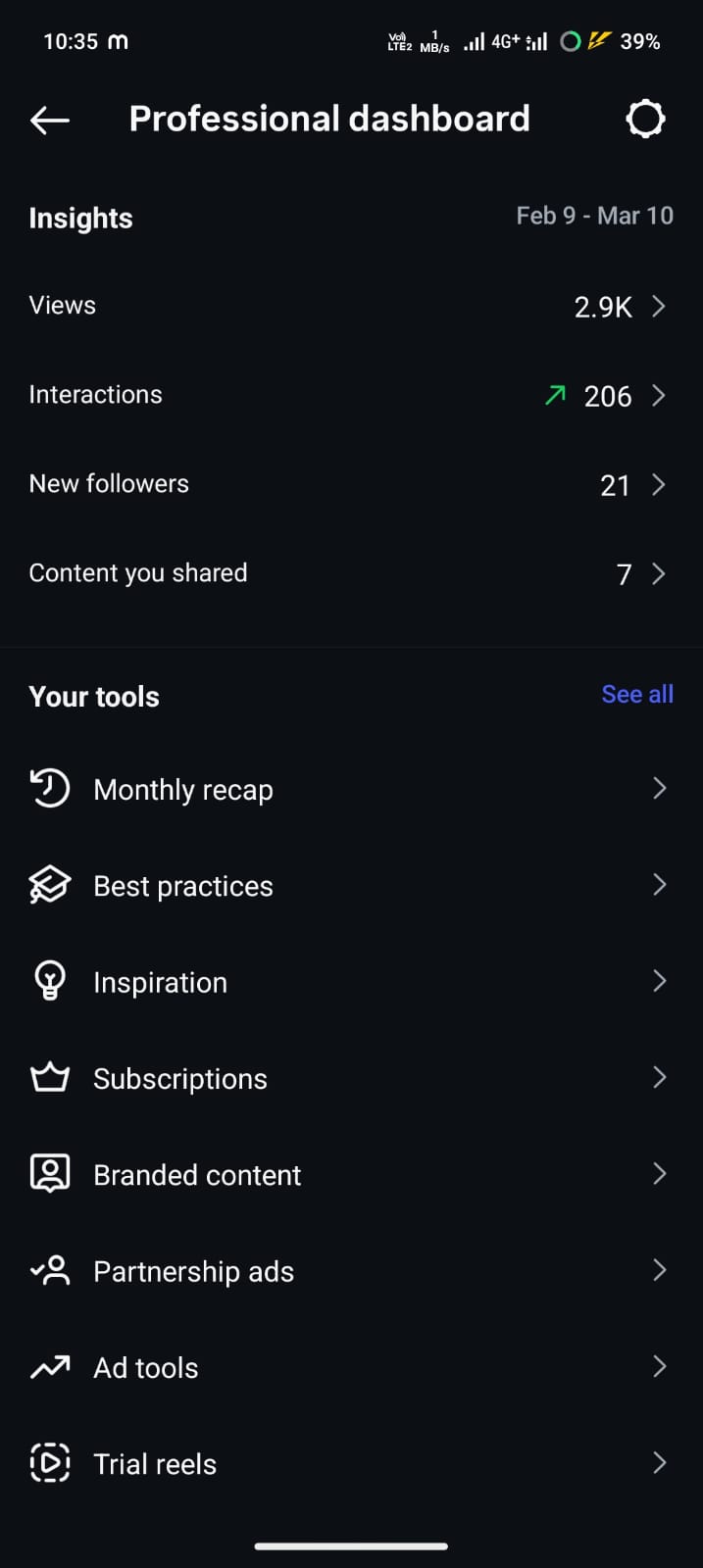Open the Inspiration menu label

tap(160, 982)
